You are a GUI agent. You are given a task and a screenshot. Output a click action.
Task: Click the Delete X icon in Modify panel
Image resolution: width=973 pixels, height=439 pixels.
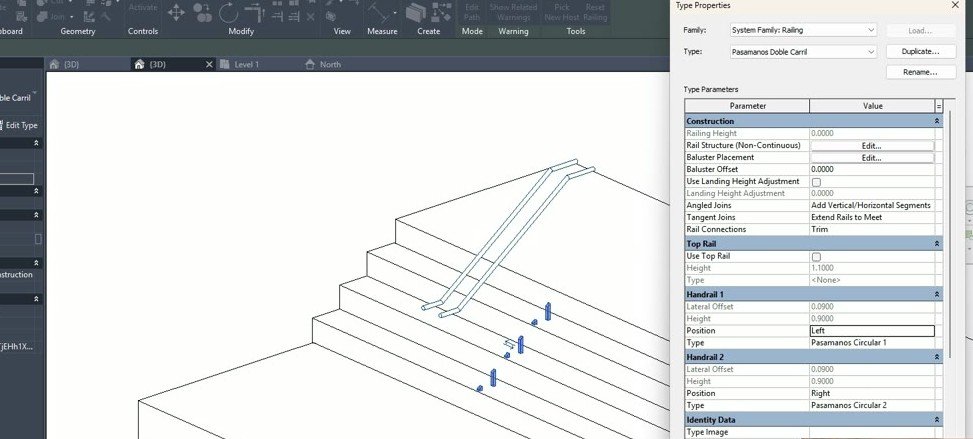pos(310,17)
